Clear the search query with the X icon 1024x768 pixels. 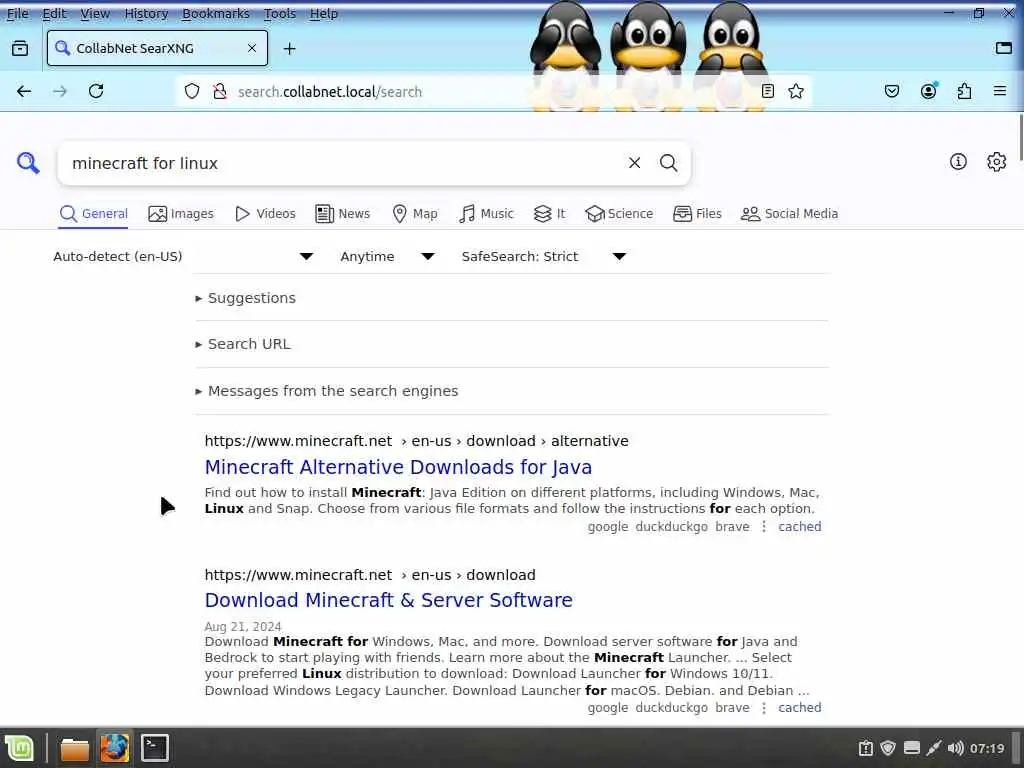pyautogui.click(x=634, y=163)
